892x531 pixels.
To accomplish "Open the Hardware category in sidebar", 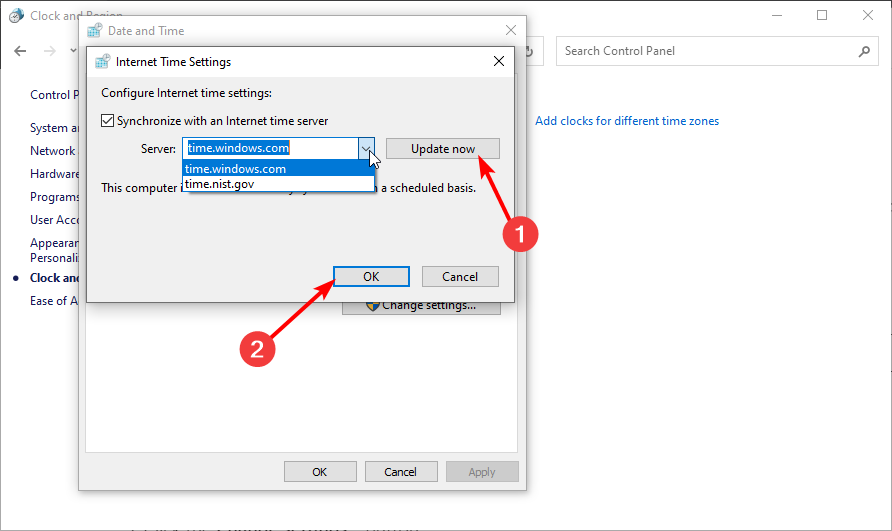I will pyautogui.click(x=54, y=174).
